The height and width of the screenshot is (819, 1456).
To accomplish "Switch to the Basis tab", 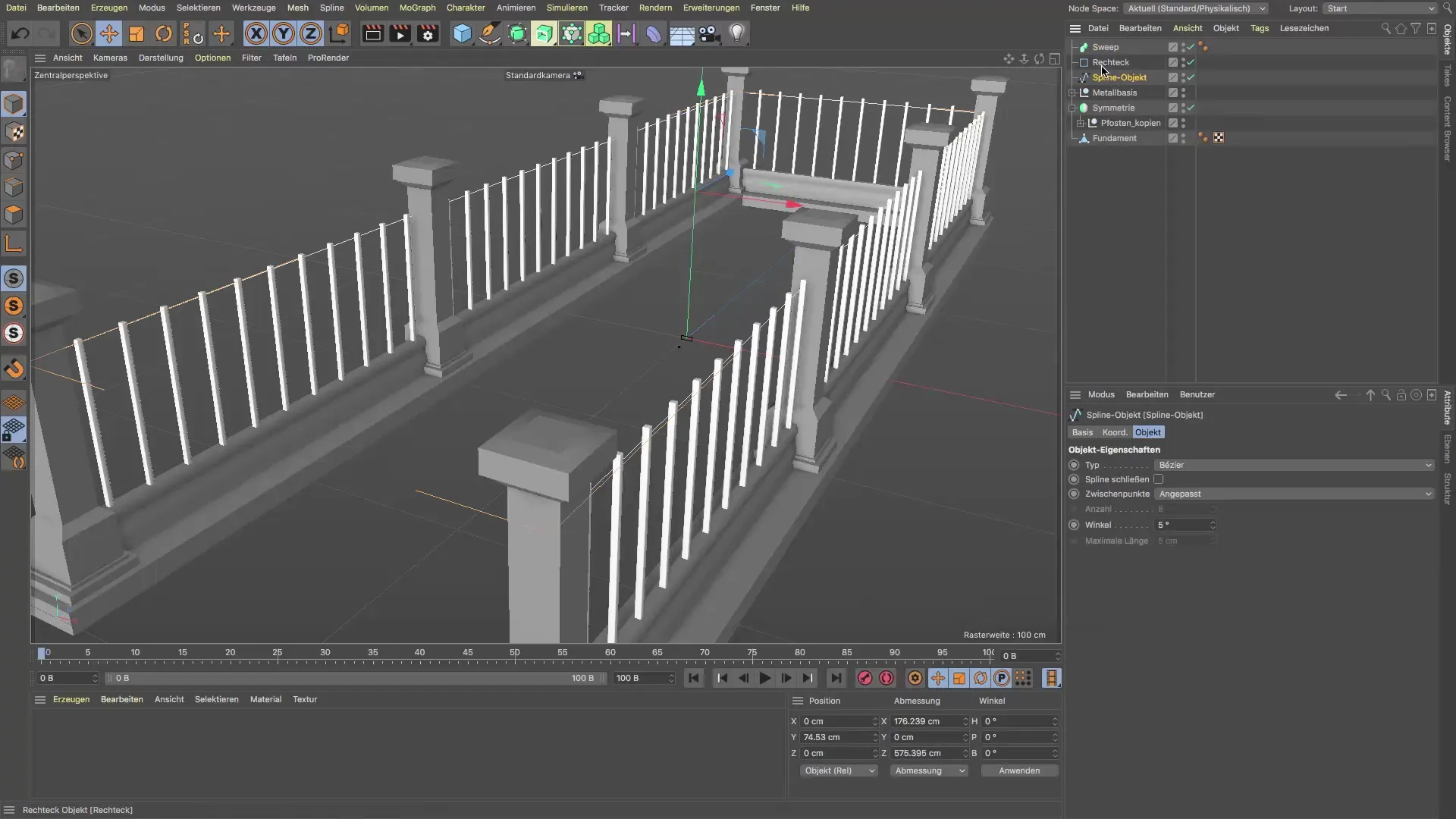I will 1082,432.
